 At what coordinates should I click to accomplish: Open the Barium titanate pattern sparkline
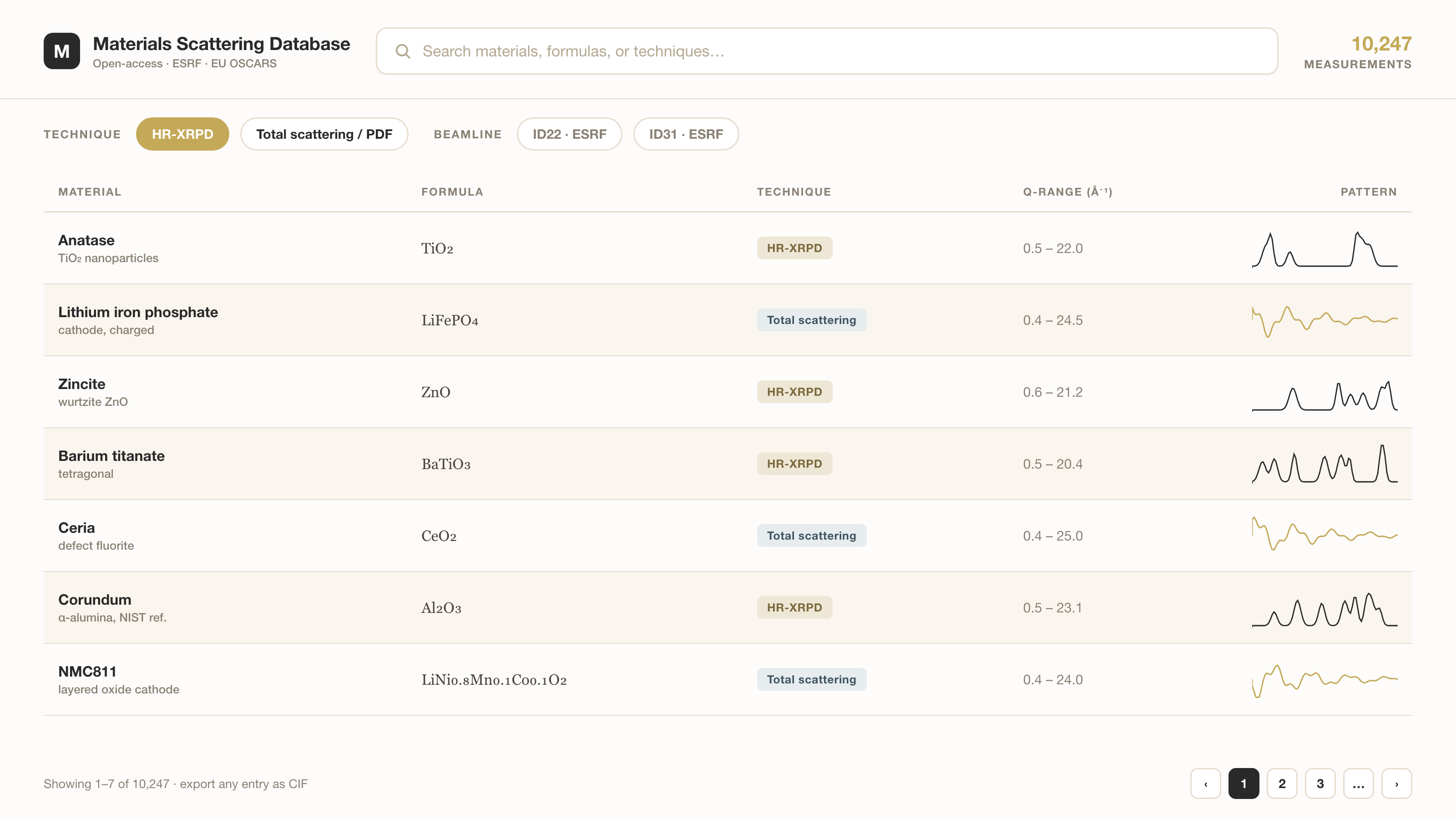[x=1325, y=464]
